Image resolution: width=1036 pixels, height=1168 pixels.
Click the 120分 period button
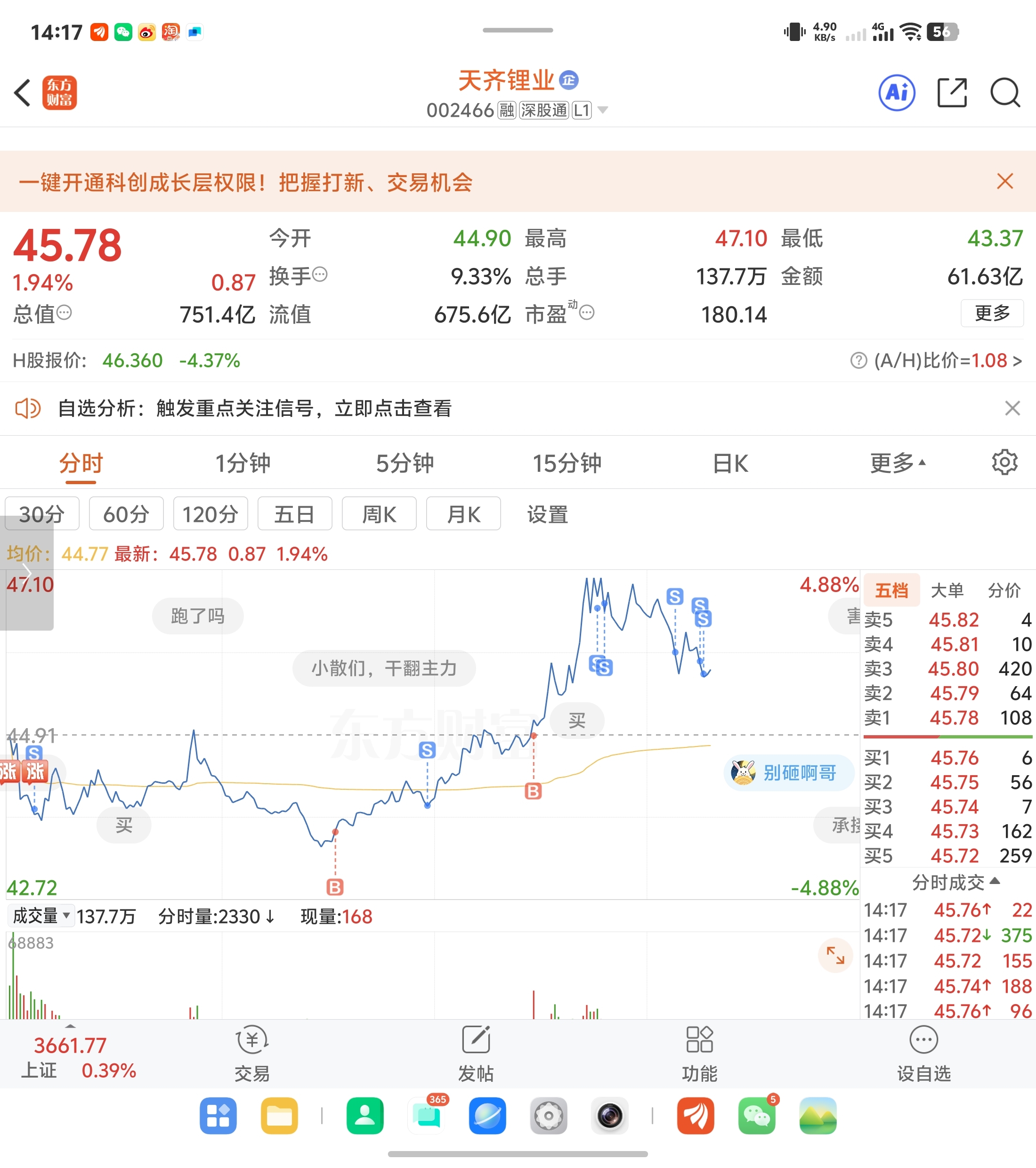click(x=210, y=514)
